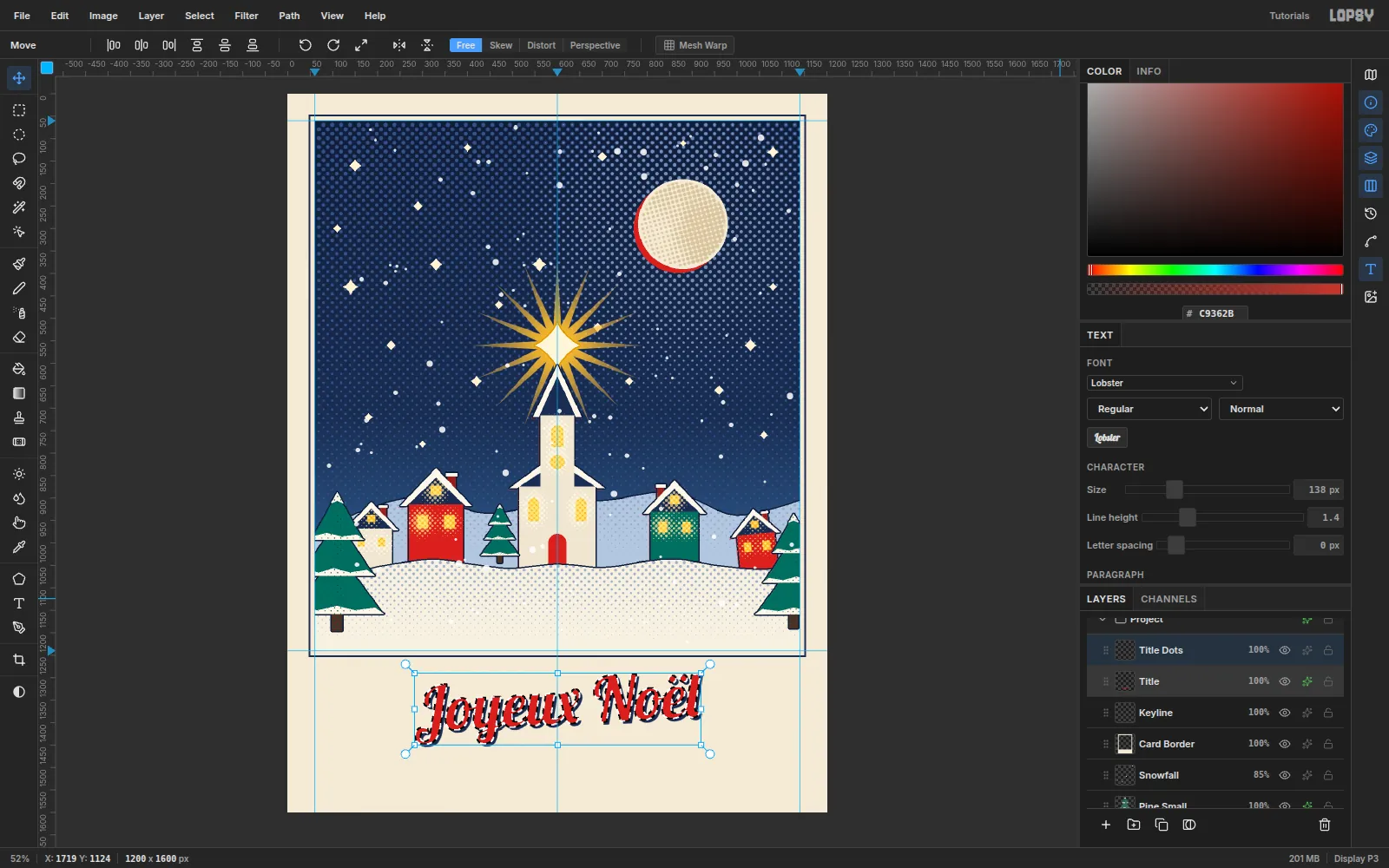Screen dimensions: 1389x868
Task: Select the Polygon Shape tool
Action: point(19,579)
